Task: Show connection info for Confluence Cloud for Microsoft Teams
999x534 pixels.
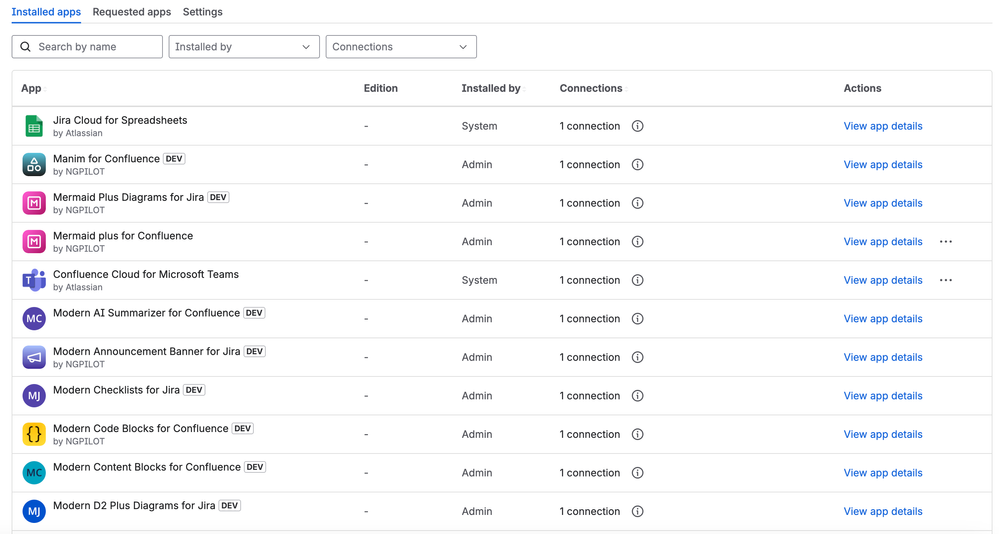Action: click(x=637, y=280)
